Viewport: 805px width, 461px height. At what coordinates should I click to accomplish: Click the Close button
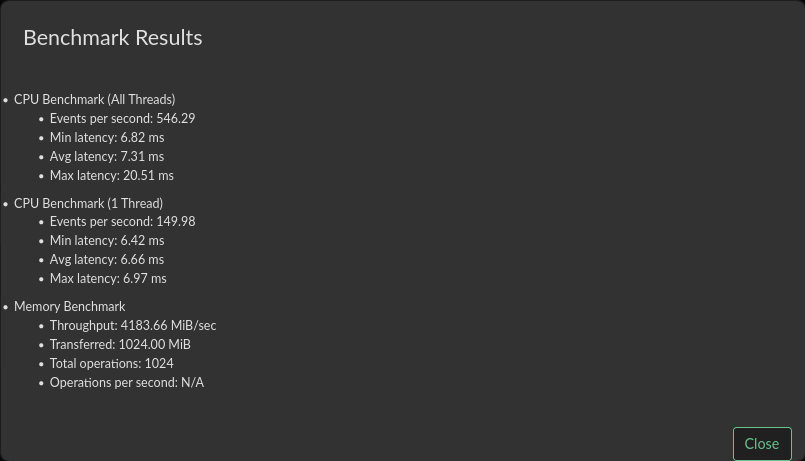[x=761, y=444]
